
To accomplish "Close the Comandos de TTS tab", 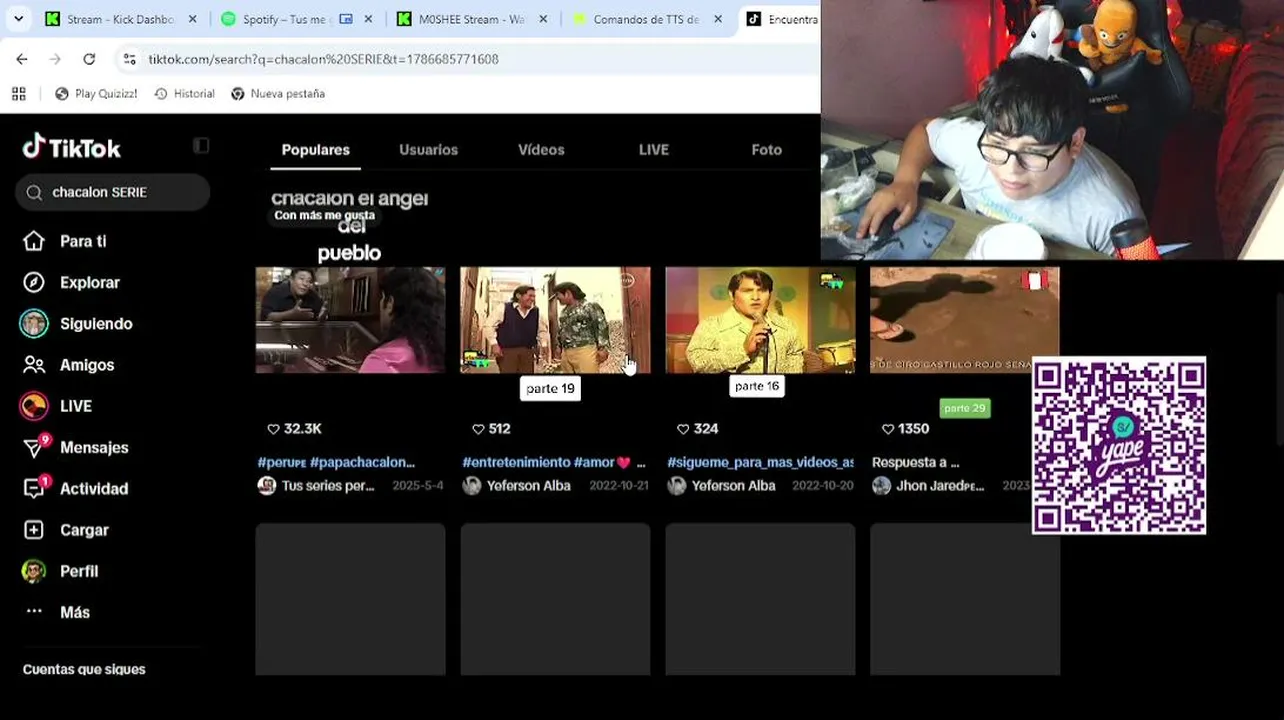I will [x=718, y=19].
